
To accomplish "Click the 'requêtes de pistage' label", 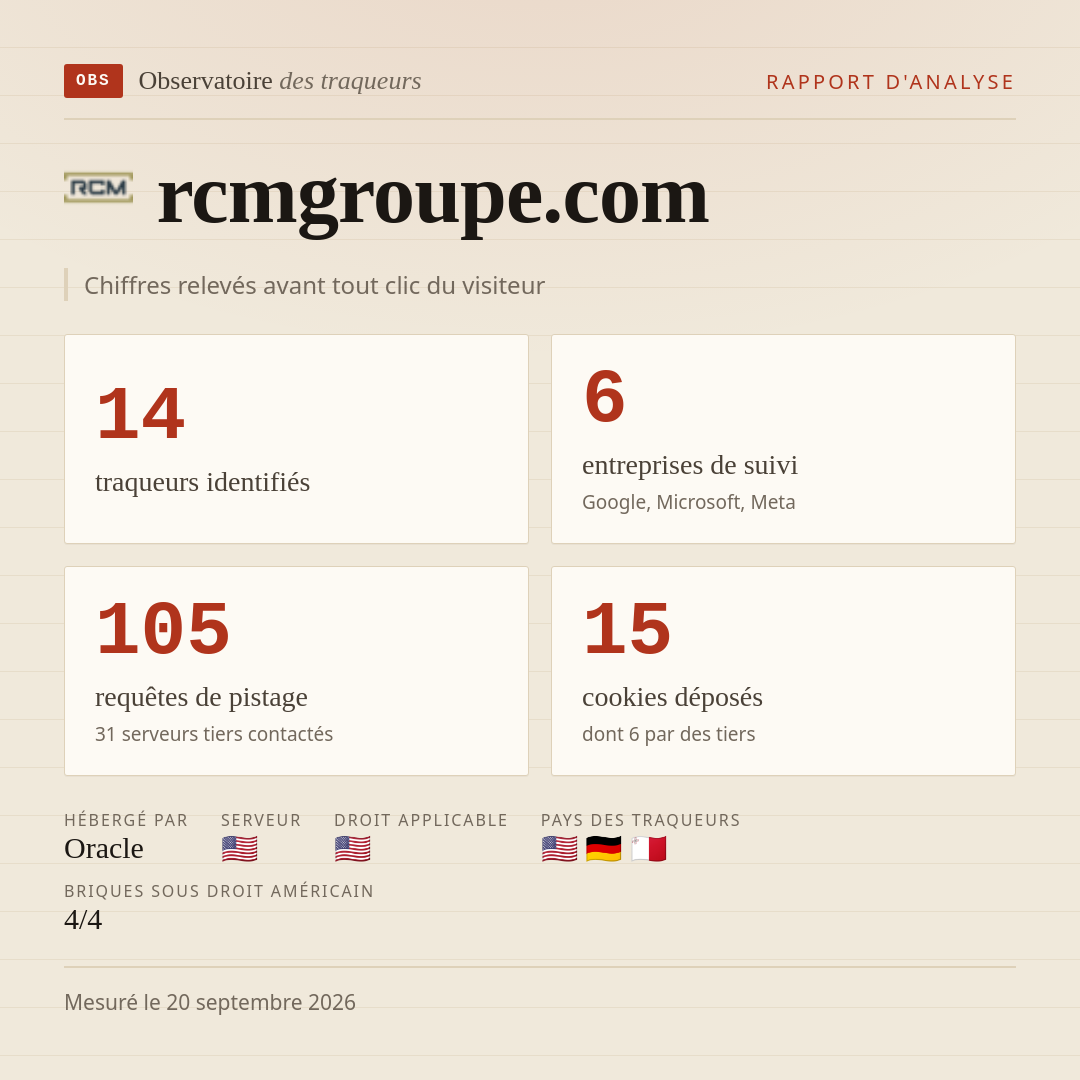I will pyautogui.click(x=201, y=697).
